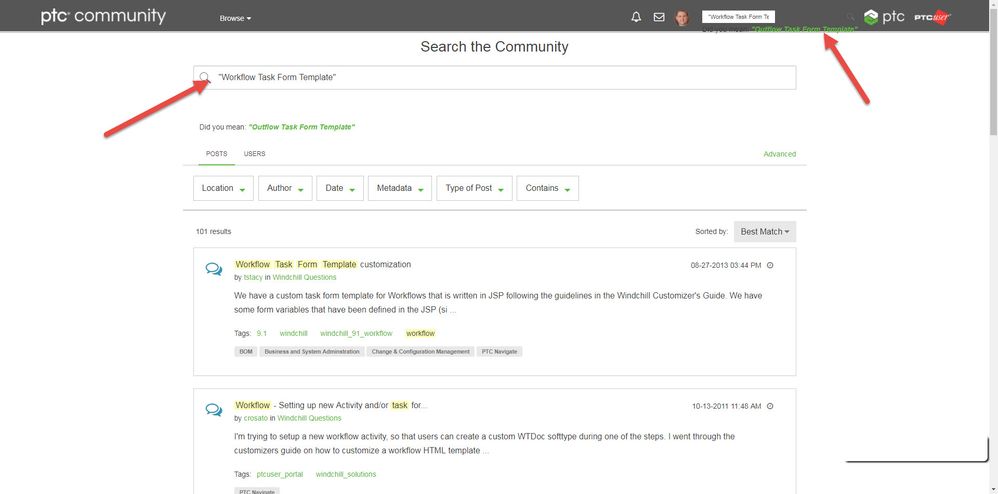The image size is (998, 494).
Task: Click the Search the Community heading
Action: point(495,46)
